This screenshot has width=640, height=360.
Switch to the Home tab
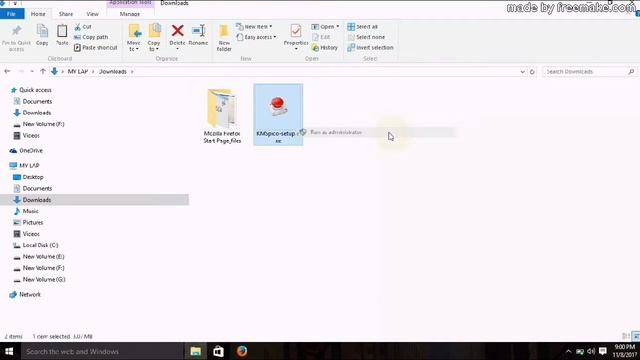(x=38, y=14)
